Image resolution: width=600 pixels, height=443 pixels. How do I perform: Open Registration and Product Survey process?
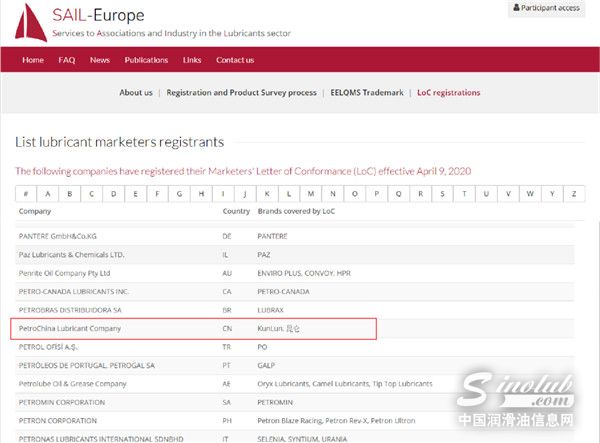tap(241, 93)
